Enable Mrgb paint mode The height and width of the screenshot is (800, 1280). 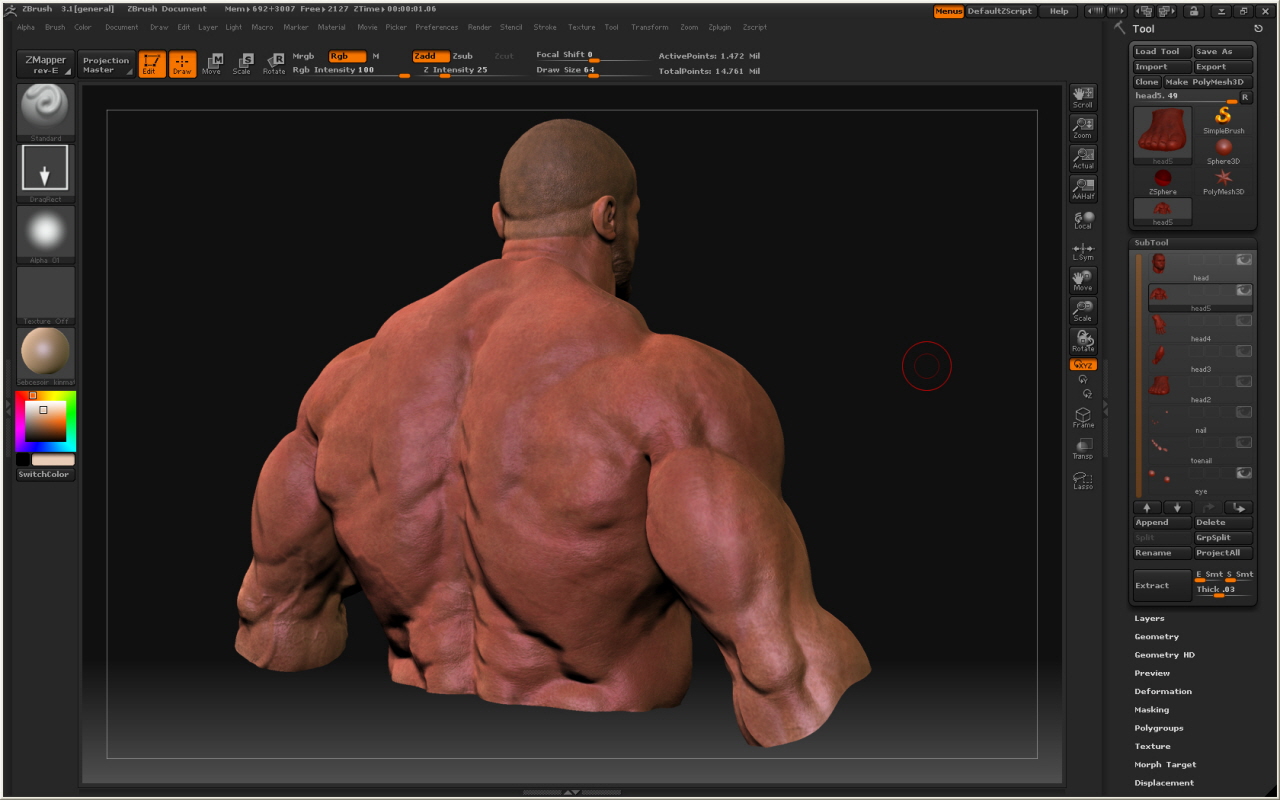[303, 56]
